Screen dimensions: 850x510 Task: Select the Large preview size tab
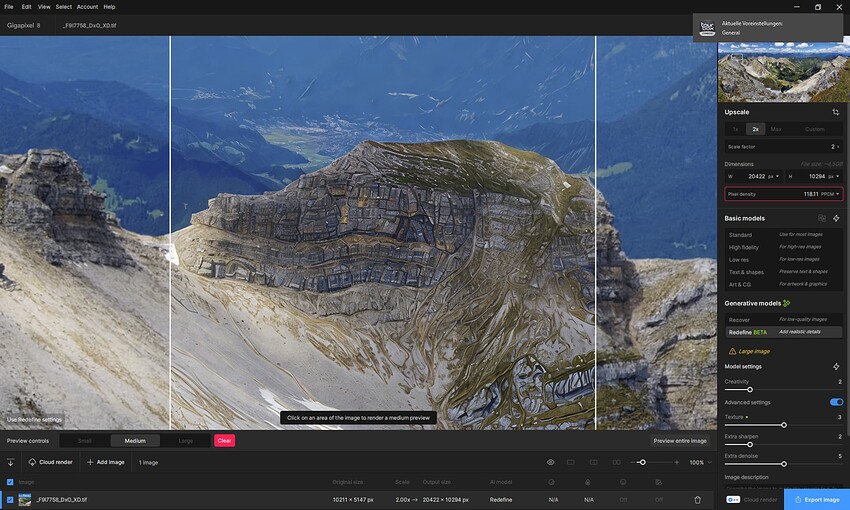point(185,441)
